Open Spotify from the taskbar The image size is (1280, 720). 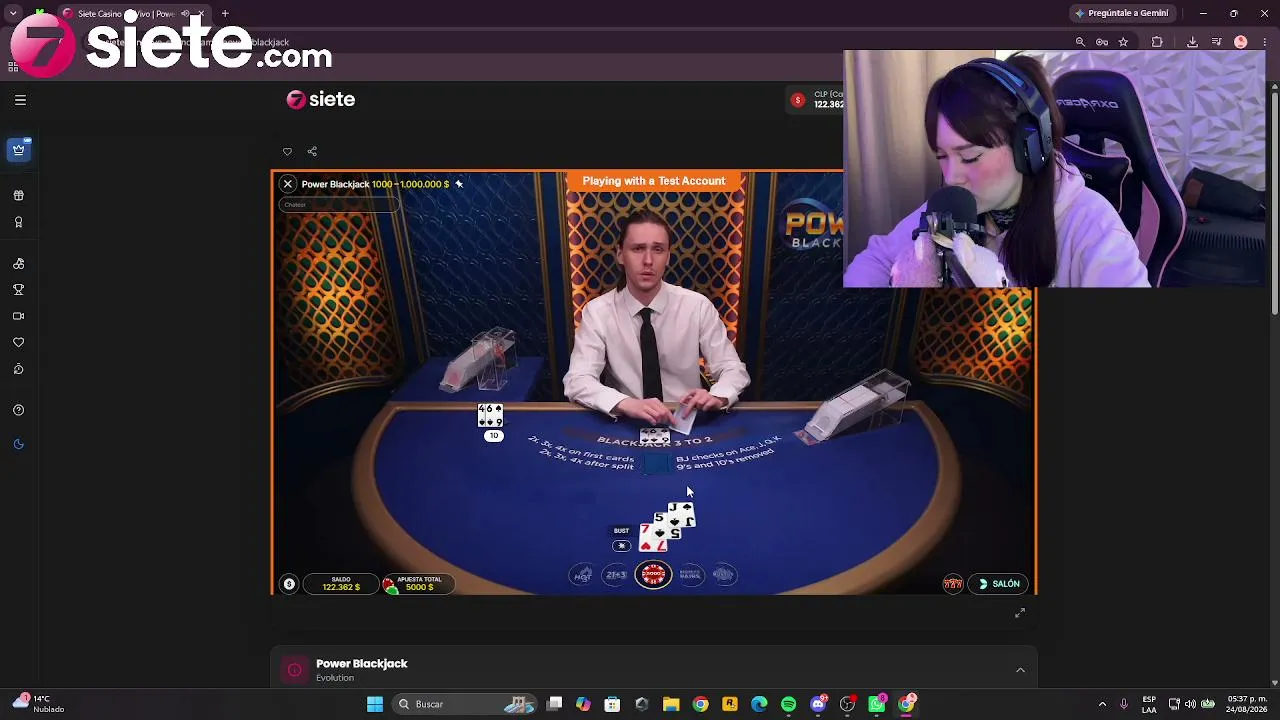click(788, 704)
